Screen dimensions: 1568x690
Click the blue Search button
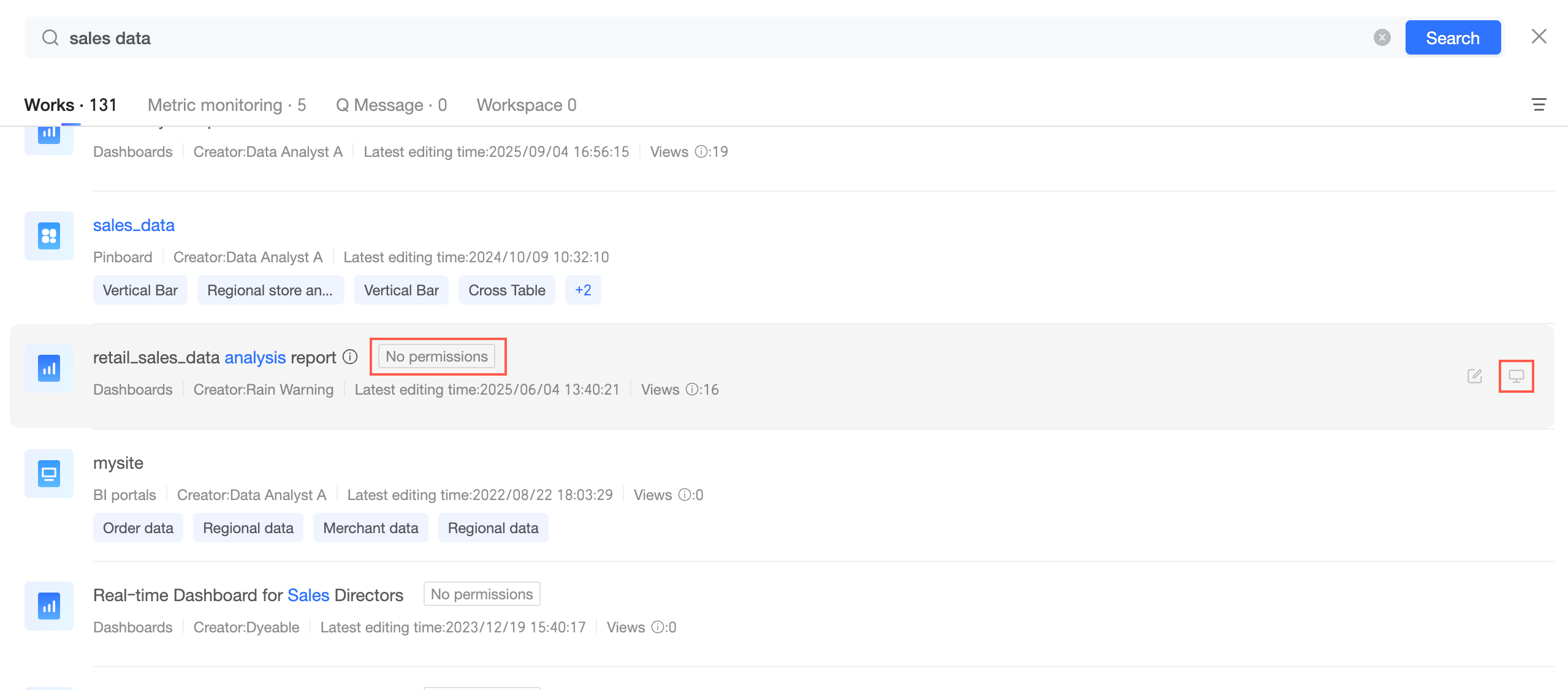click(1453, 38)
